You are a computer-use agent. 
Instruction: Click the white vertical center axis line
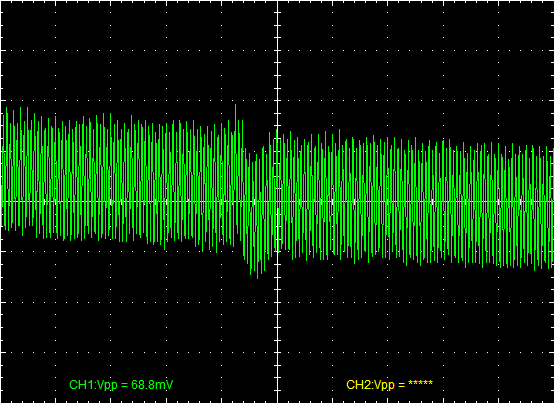pos(278,202)
